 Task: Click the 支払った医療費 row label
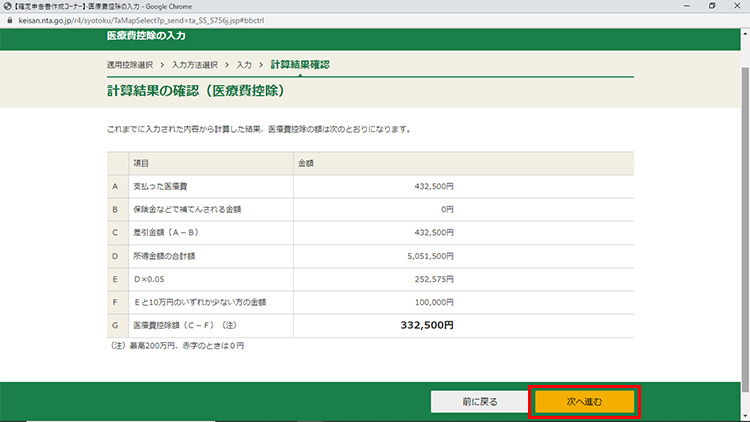tap(162, 185)
